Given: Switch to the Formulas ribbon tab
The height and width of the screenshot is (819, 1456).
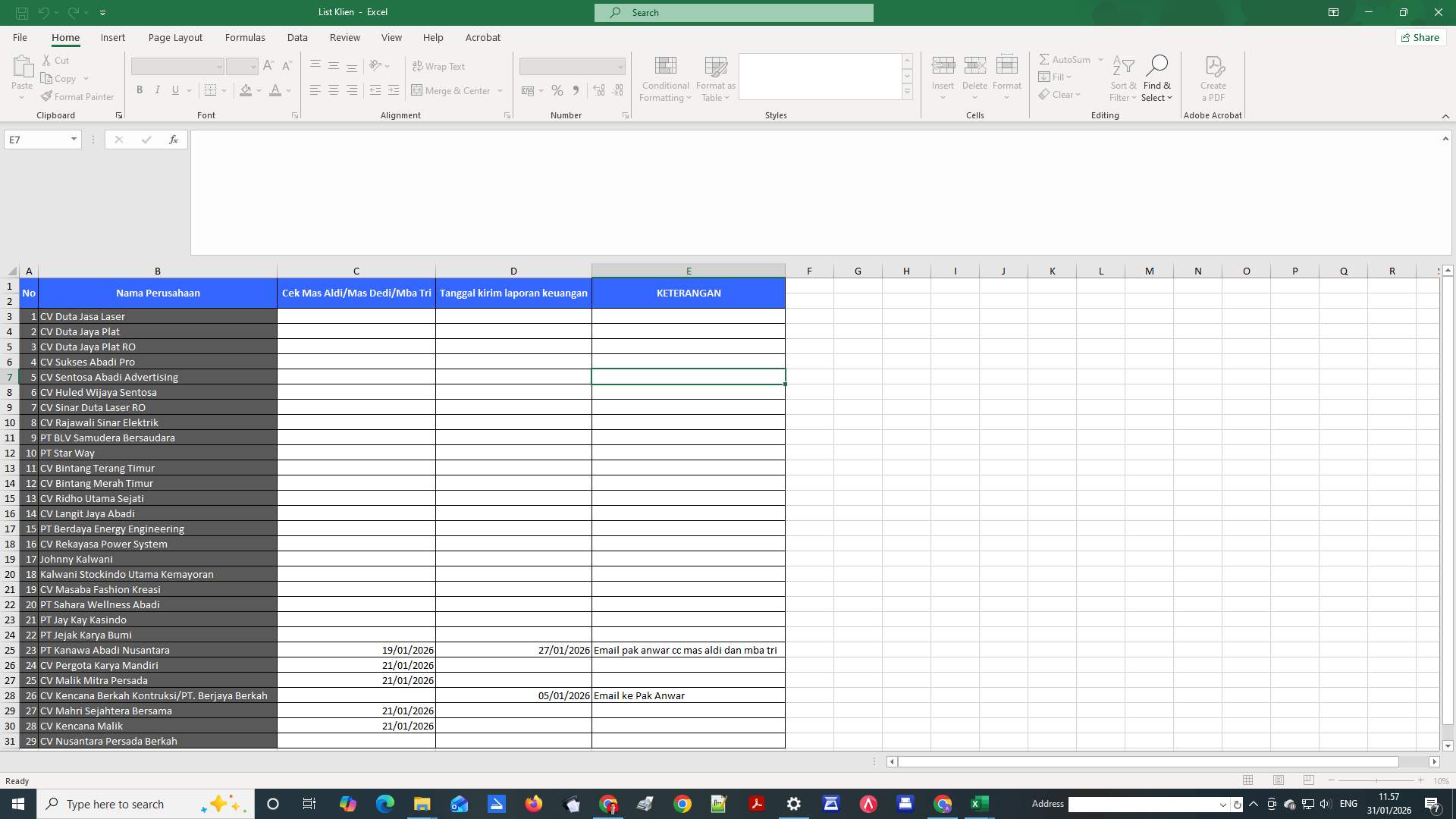Looking at the screenshot, I should pos(245,37).
